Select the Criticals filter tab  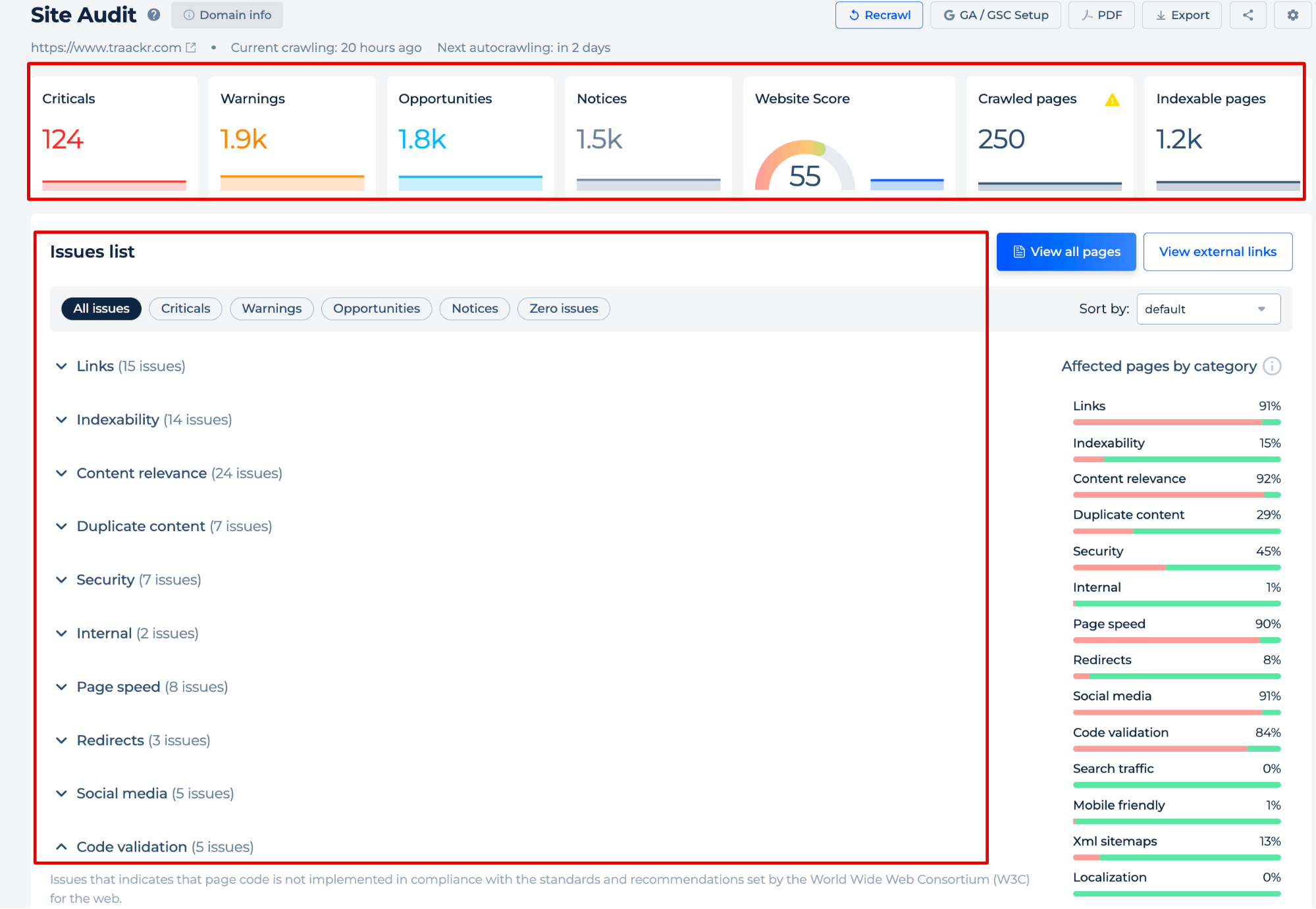click(185, 308)
